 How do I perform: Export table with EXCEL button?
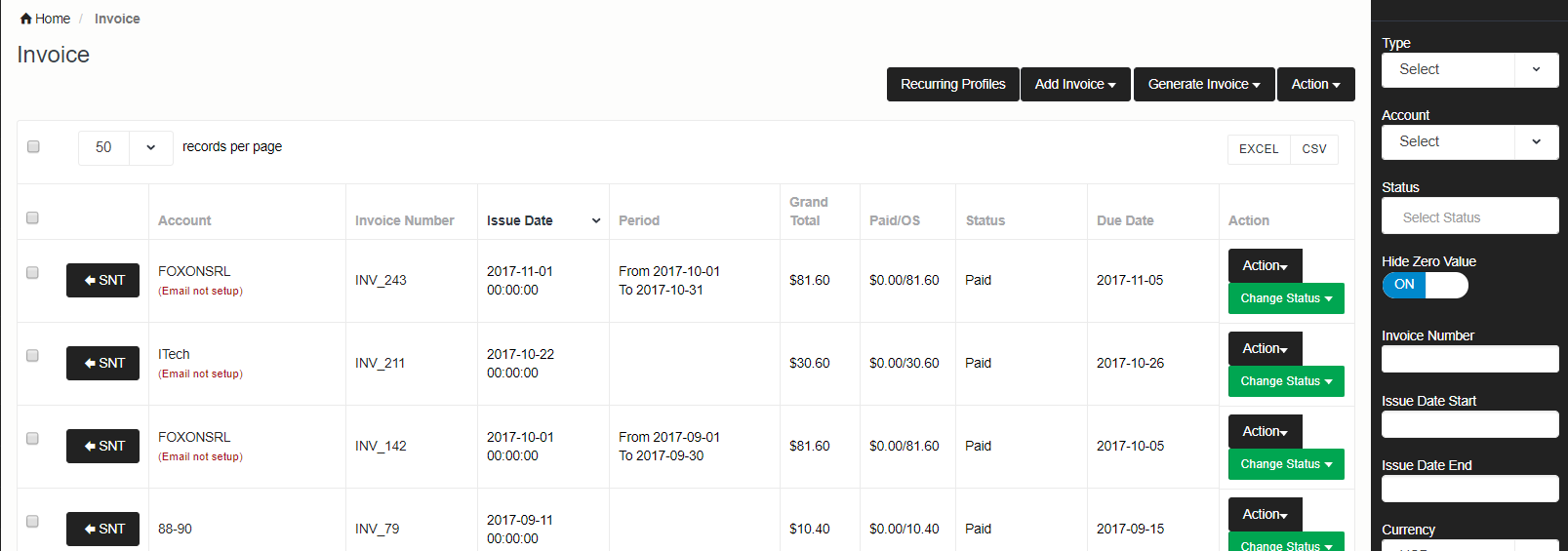click(x=1259, y=149)
